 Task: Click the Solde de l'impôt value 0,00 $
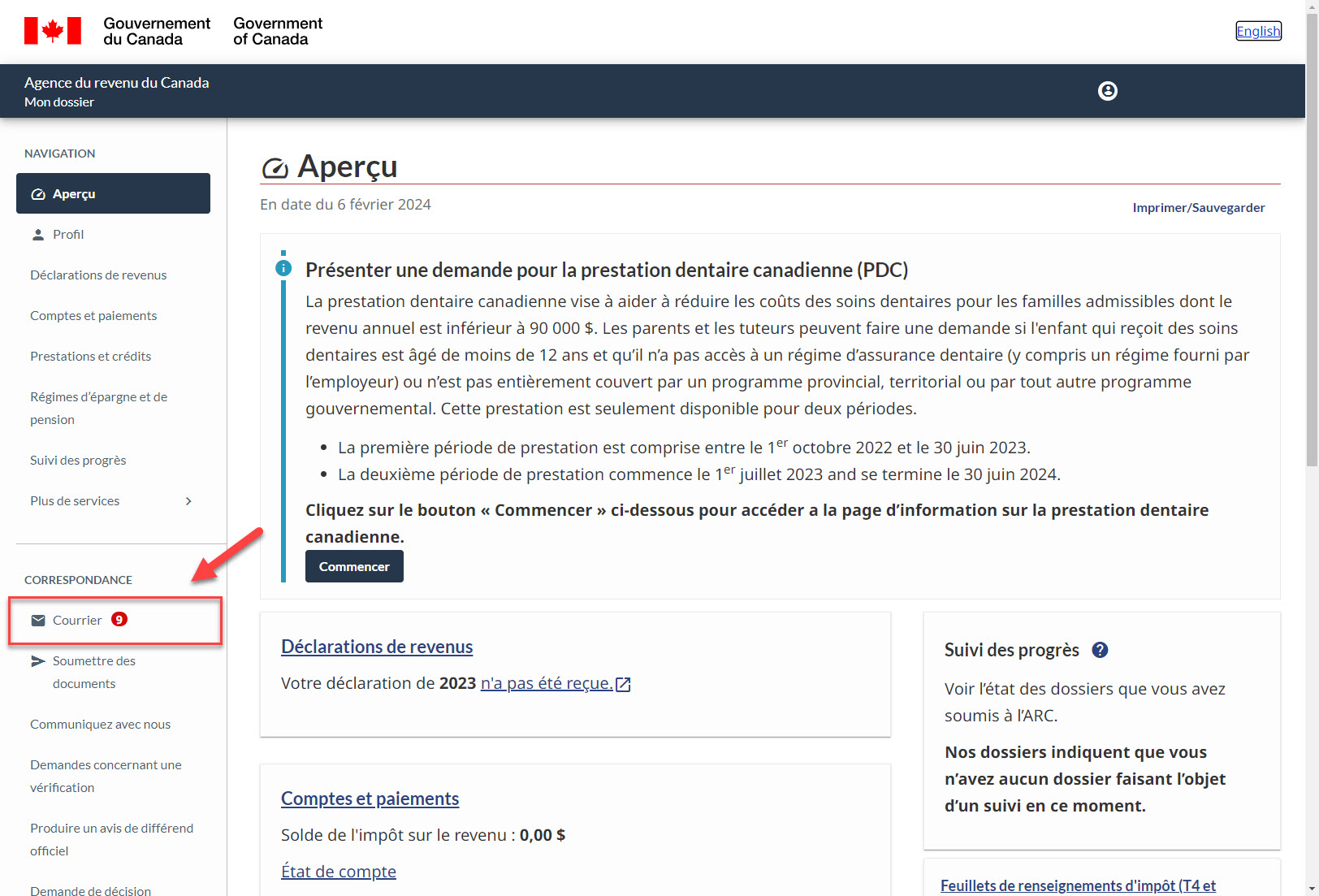(x=543, y=835)
